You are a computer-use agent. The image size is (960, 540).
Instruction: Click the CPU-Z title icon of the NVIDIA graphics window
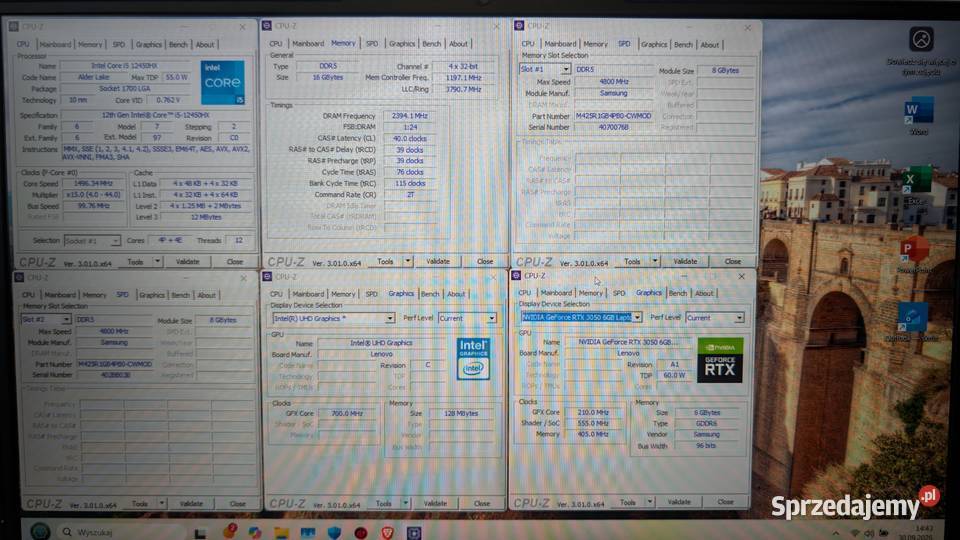pyautogui.click(x=516, y=276)
